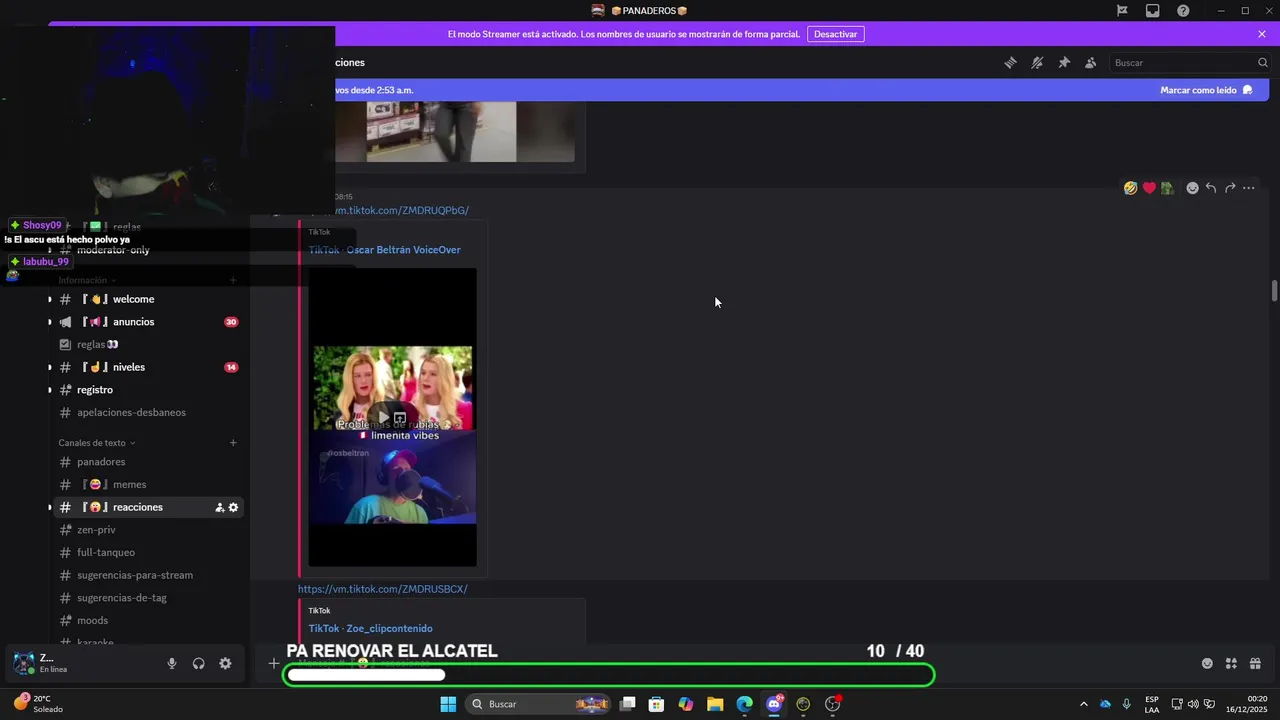Open invite people icon on reacciones channel
The image size is (1280, 720).
219,508
